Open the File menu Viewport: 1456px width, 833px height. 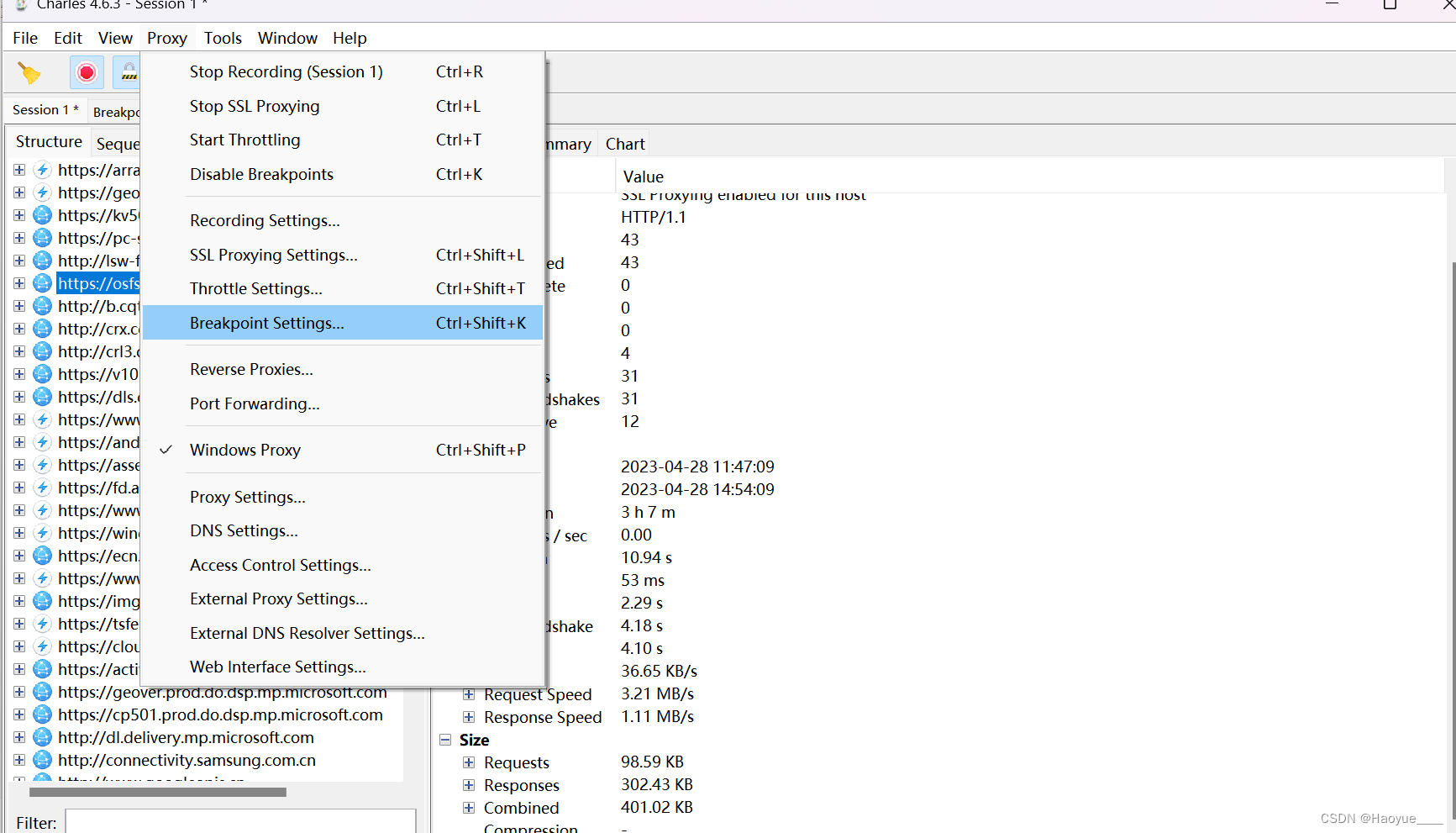pyautogui.click(x=25, y=38)
